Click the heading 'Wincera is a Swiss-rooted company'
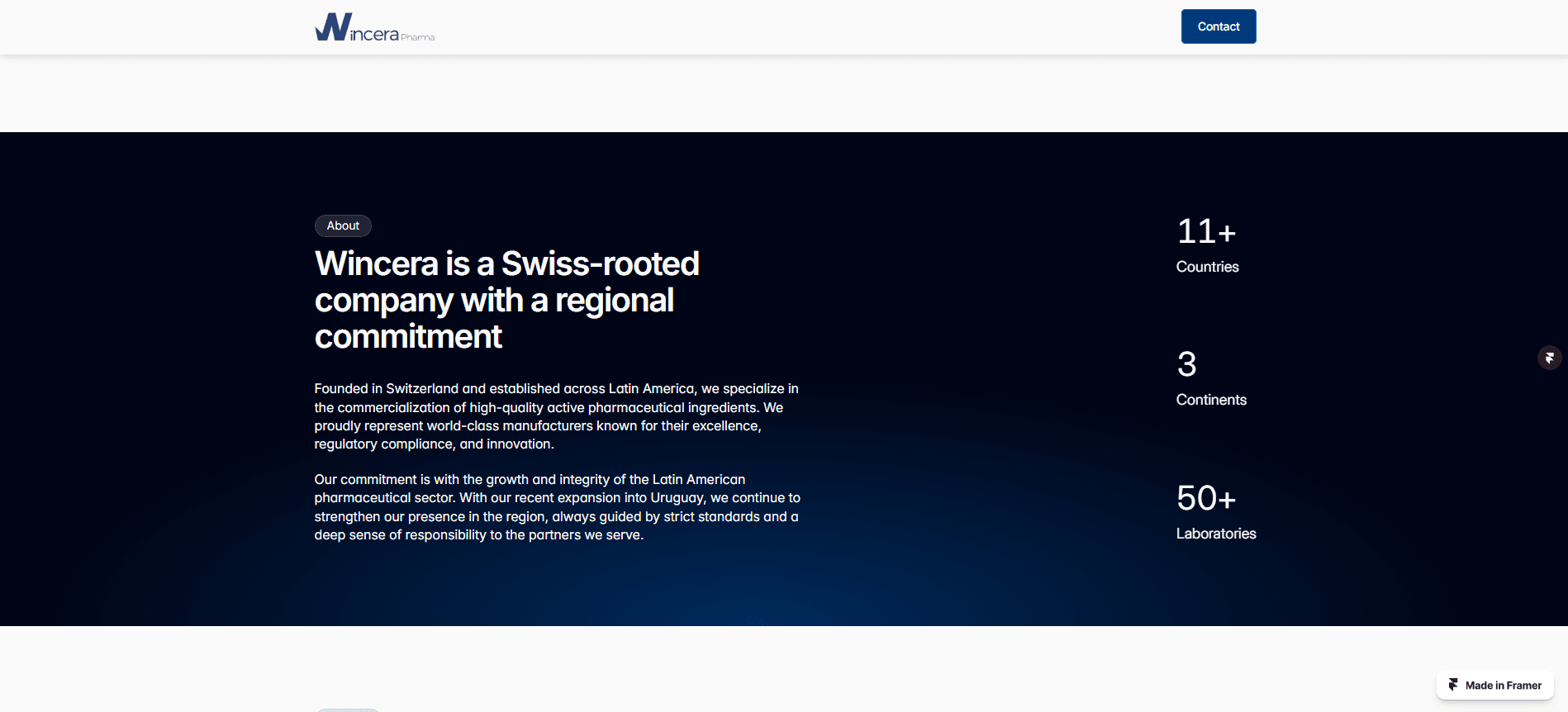1568x712 pixels. click(x=506, y=300)
